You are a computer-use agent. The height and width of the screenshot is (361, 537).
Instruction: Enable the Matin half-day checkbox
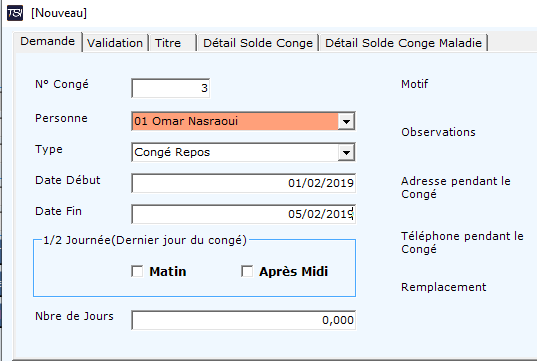pos(137,272)
